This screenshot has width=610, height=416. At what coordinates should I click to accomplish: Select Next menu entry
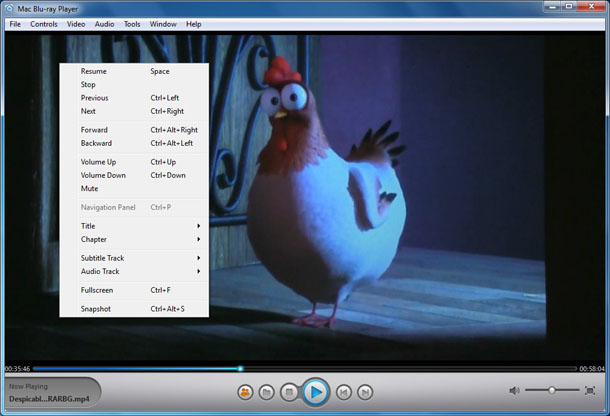tap(134, 111)
